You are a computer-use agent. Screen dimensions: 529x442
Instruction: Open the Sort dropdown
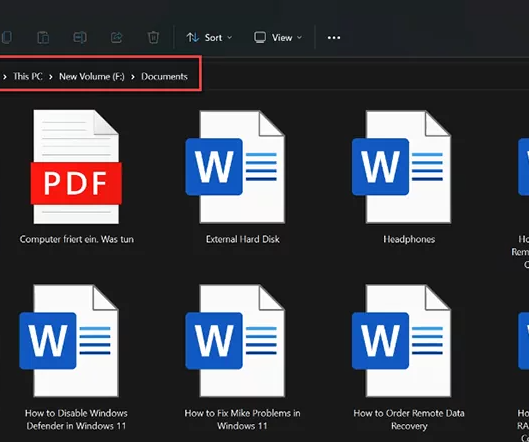(x=209, y=37)
